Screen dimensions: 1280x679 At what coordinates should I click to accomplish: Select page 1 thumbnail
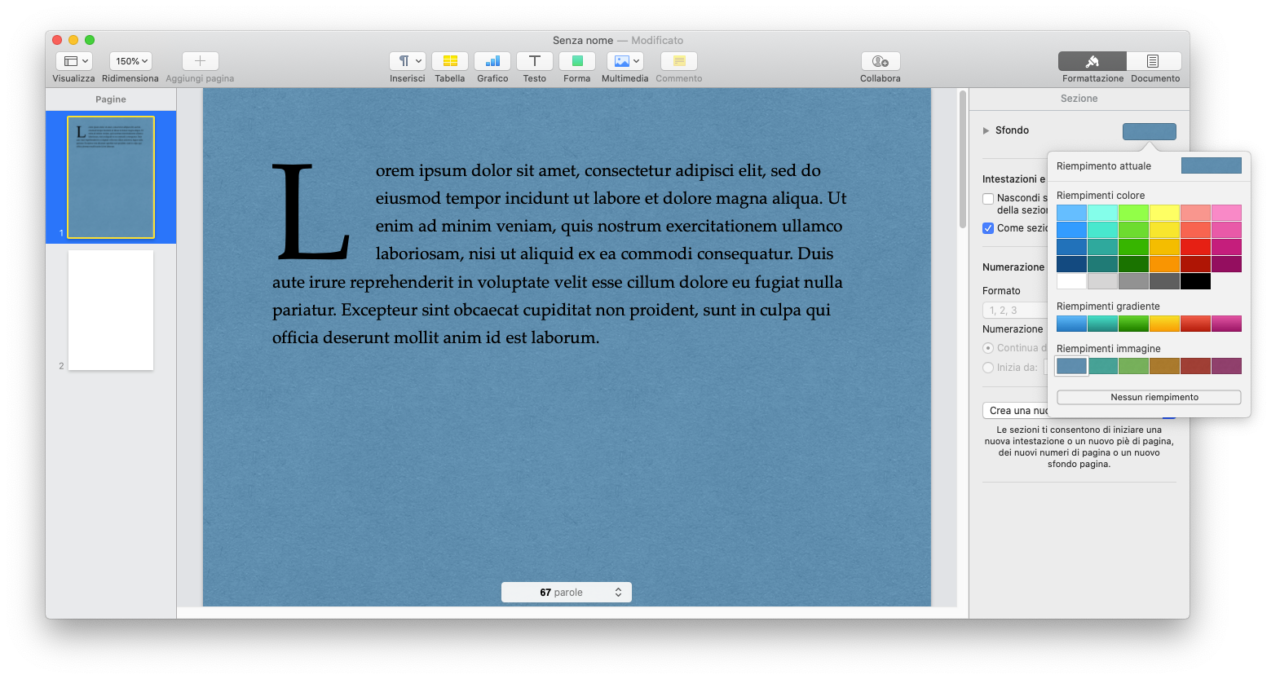click(x=111, y=177)
